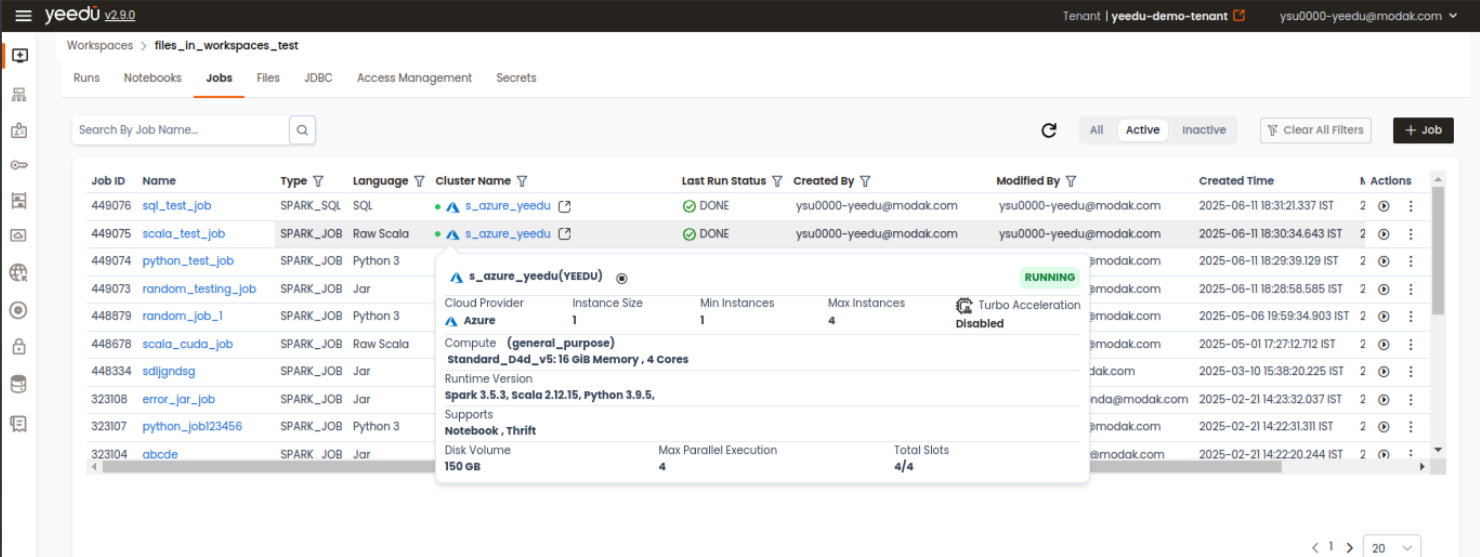
Task: Click the table vertical scrollbar
Action: point(1438,250)
